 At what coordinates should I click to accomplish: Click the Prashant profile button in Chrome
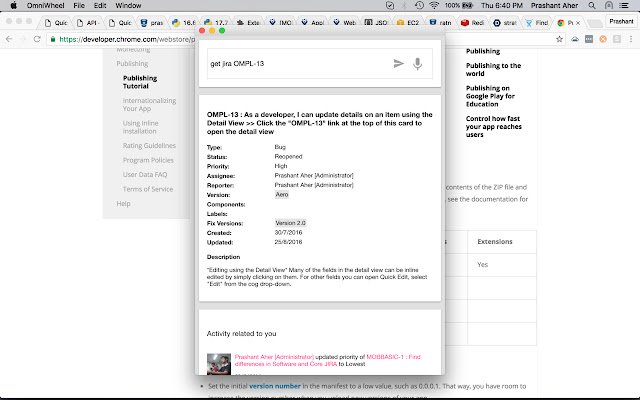[621, 21]
